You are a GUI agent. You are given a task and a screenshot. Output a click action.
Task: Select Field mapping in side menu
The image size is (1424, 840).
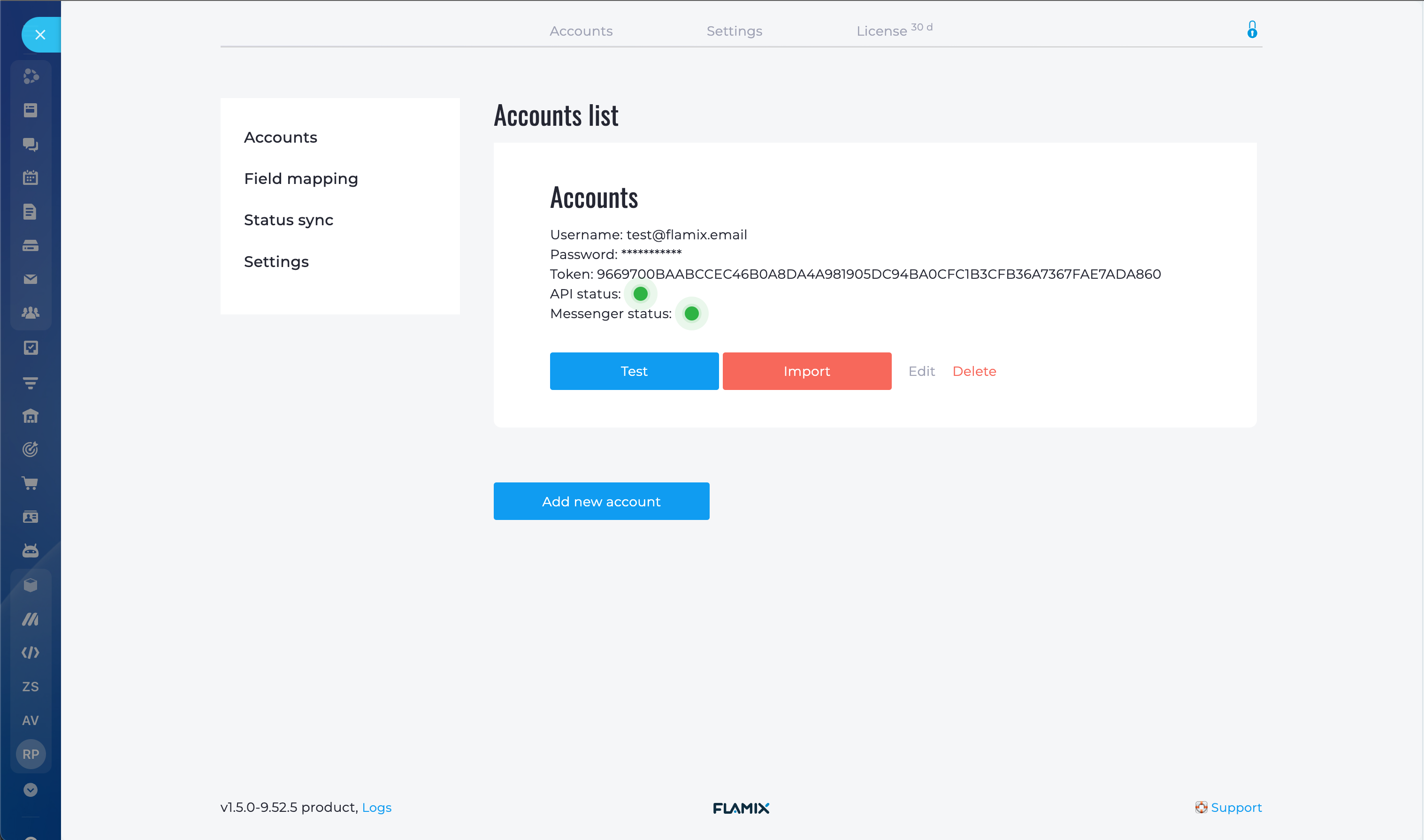(x=300, y=179)
